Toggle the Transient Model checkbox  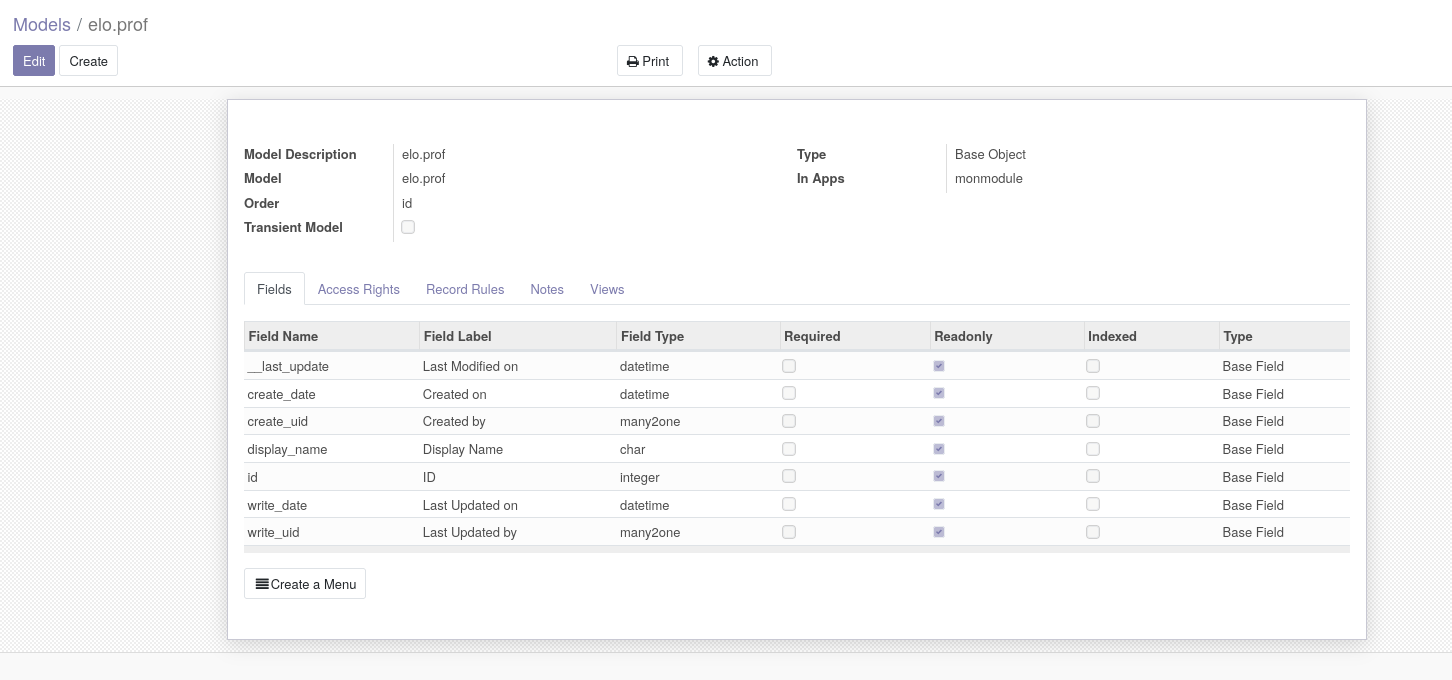pyautogui.click(x=408, y=227)
